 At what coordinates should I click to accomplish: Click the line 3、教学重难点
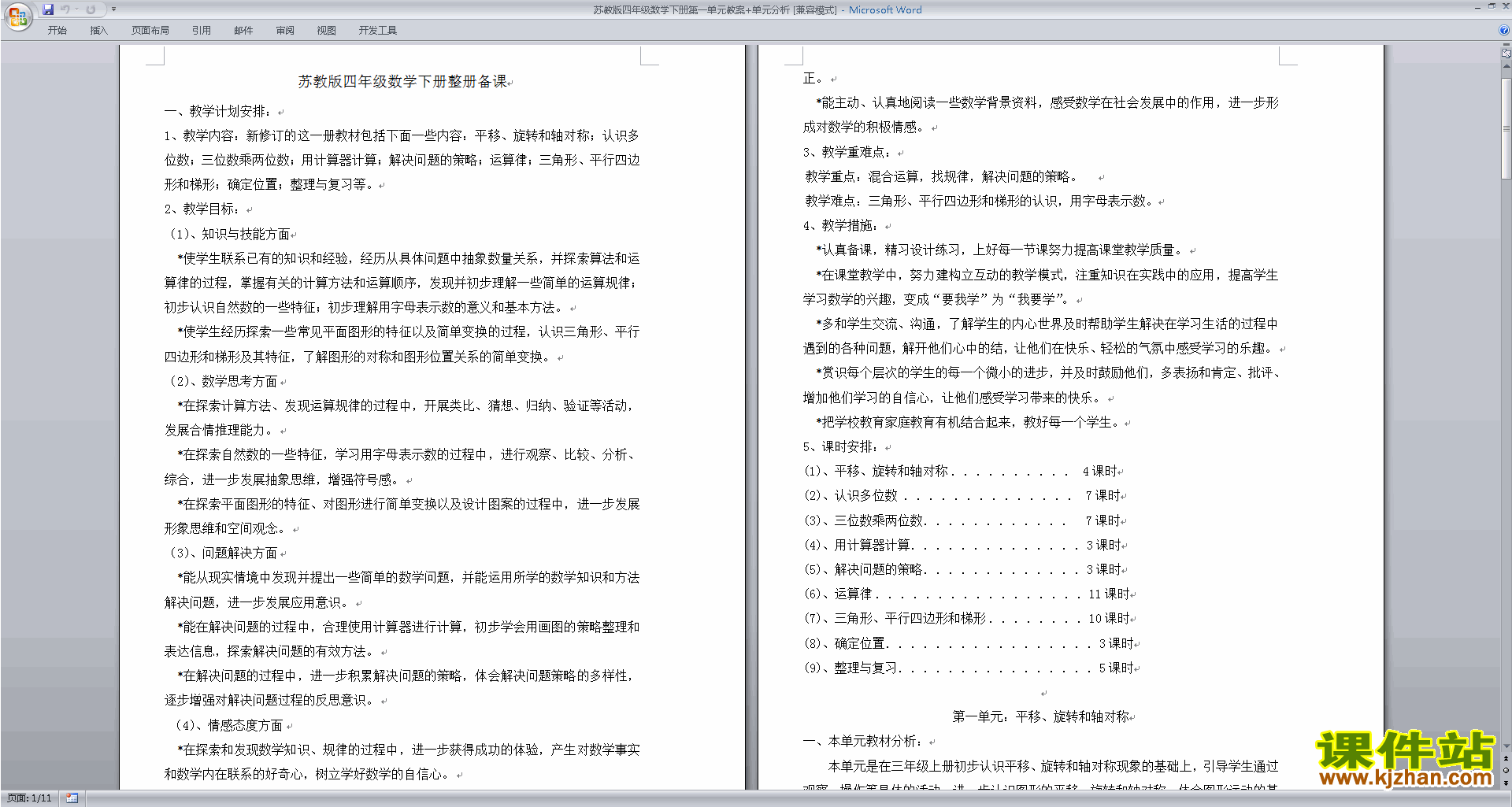847,152
